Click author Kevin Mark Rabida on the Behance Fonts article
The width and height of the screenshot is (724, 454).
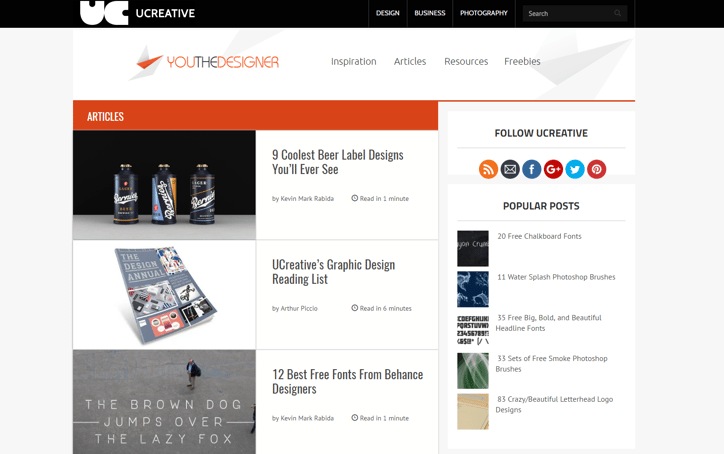pyautogui.click(x=307, y=418)
